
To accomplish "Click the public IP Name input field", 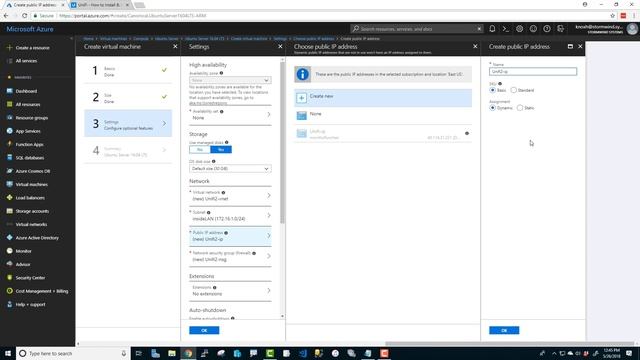I will (x=533, y=71).
